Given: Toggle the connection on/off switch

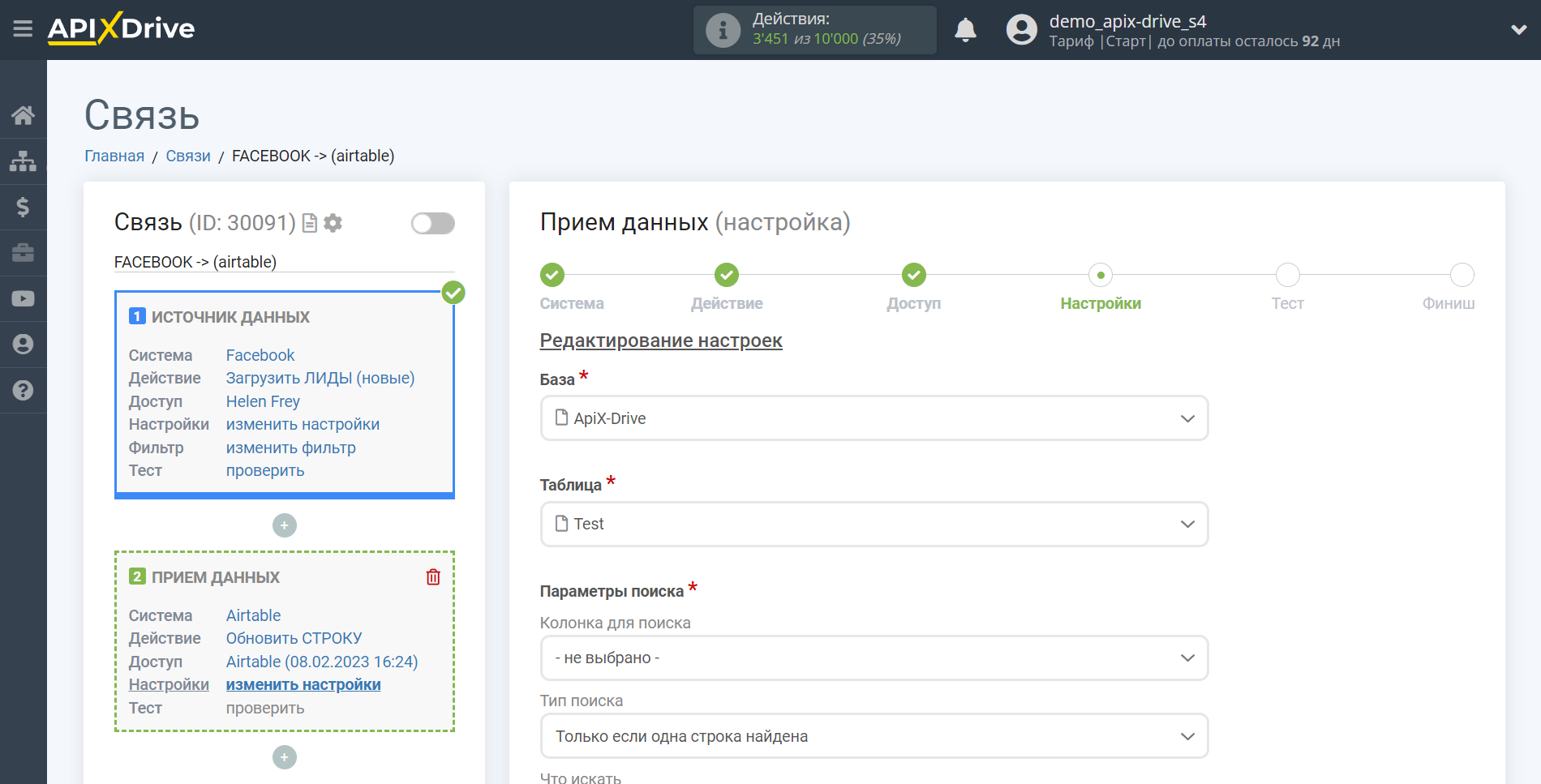Looking at the screenshot, I should click(x=432, y=223).
